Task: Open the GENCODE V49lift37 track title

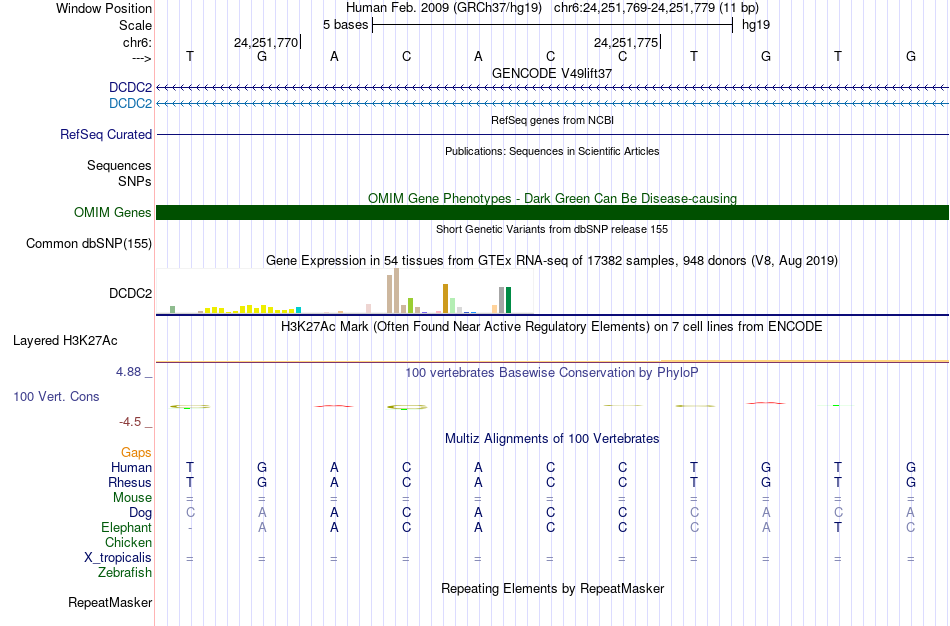Action: 552,73
